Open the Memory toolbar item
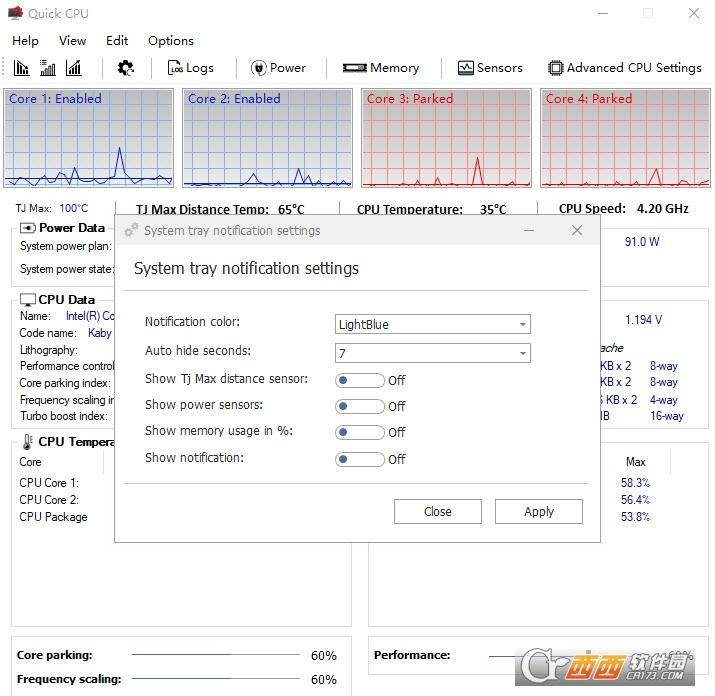715x696 pixels. [x=381, y=68]
